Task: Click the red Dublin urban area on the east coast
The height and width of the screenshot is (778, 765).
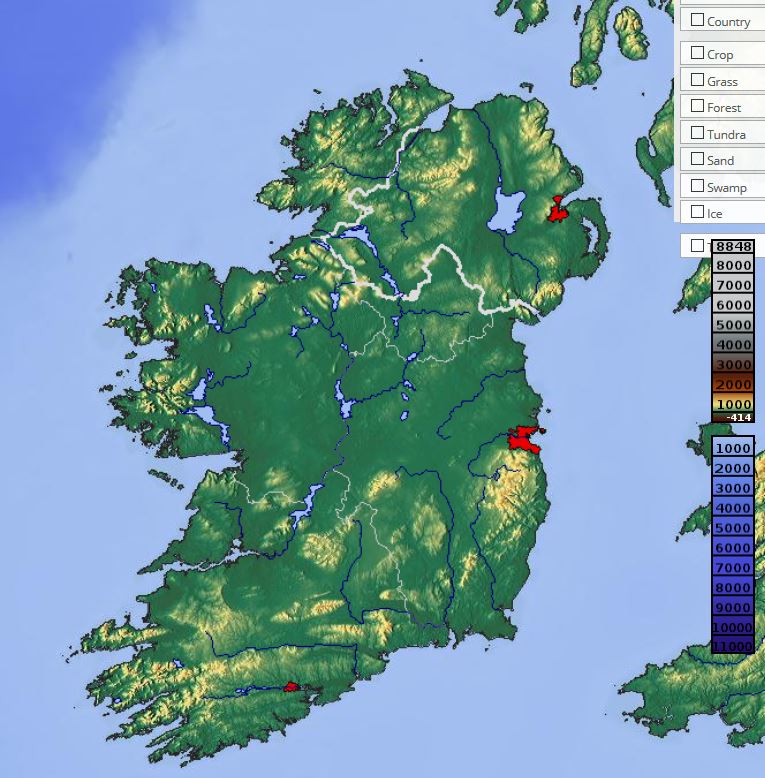Action: pyautogui.click(x=523, y=439)
